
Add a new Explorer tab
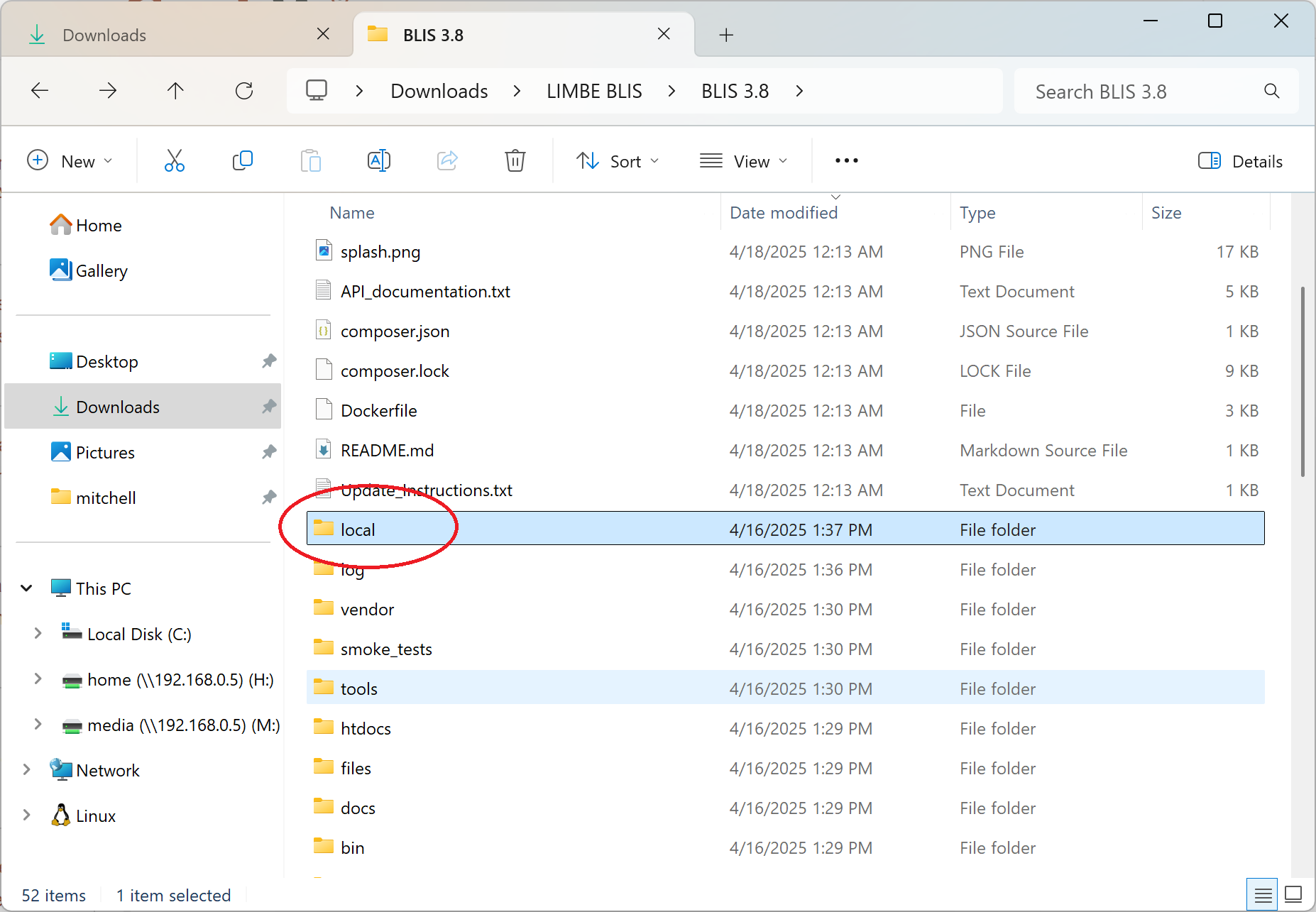pos(726,35)
